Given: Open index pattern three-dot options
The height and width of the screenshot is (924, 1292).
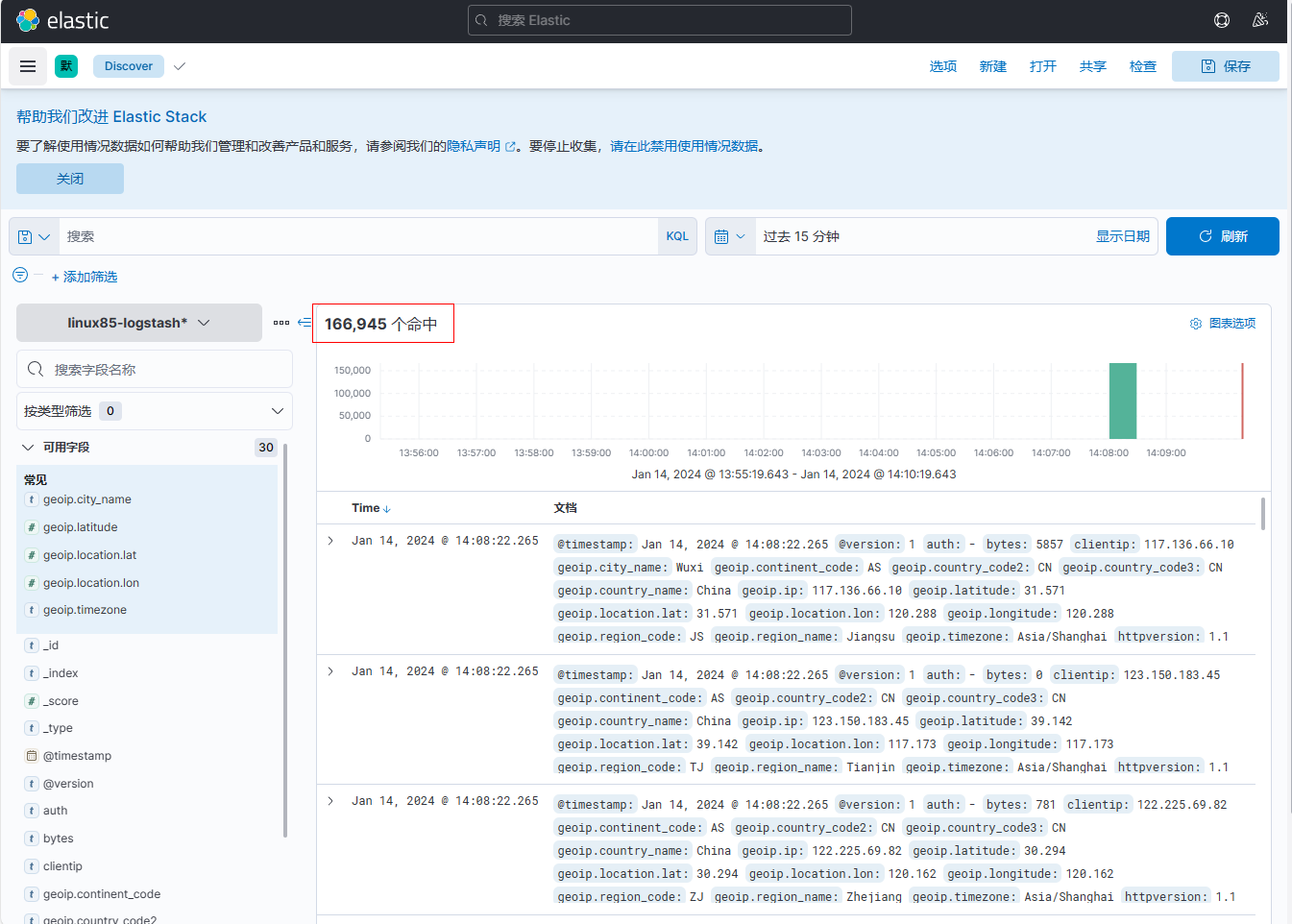Looking at the screenshot, I should (x=281, y=323).
